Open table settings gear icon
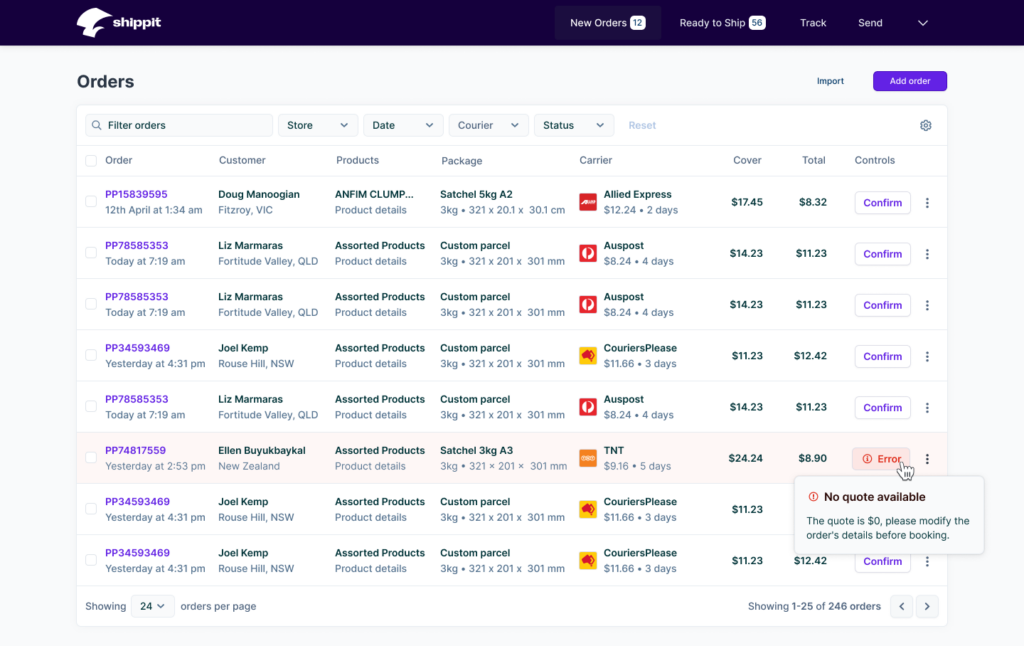The height and width of the screenshot is (646, 1024). [925, 125]
